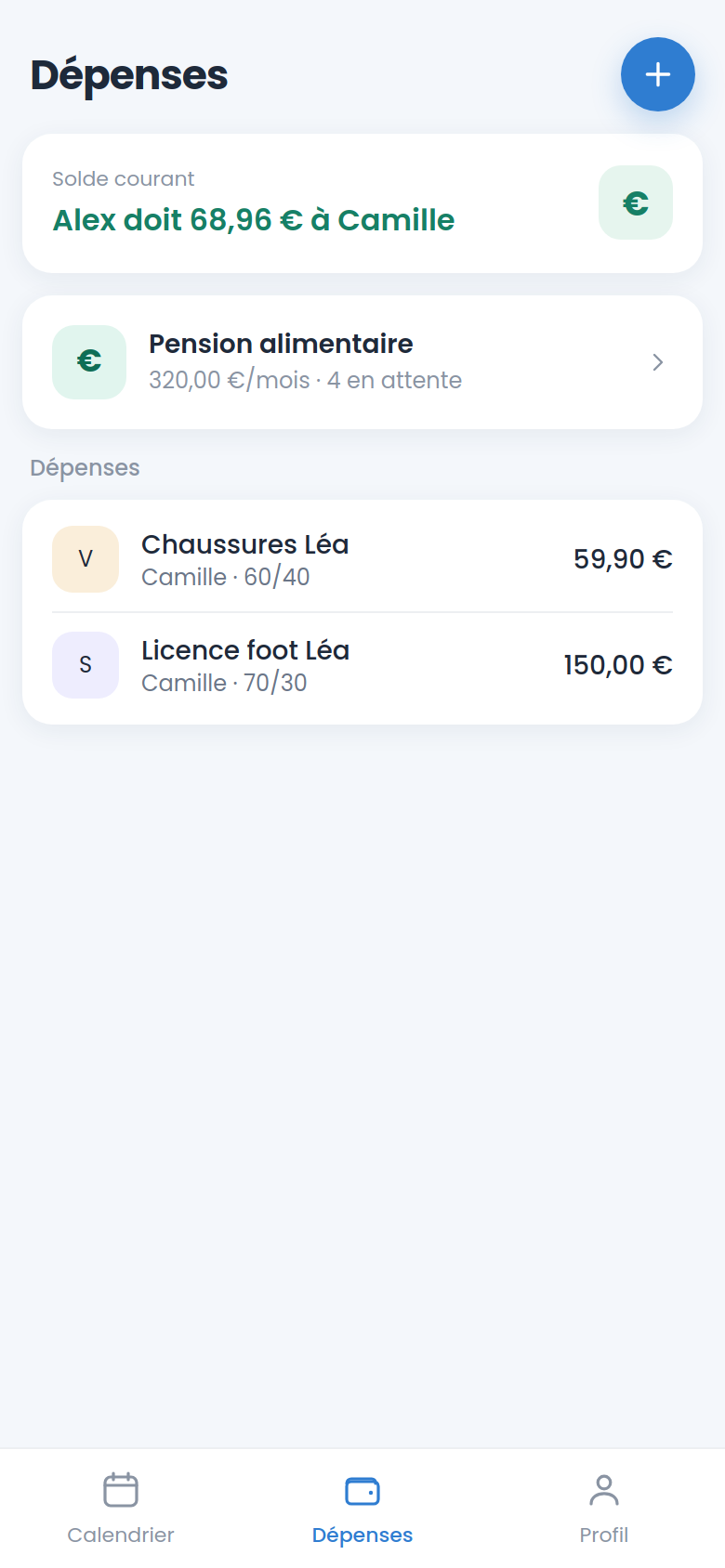Click the person profile icon
The height and width of the screenshot is (1568, 725).
(604, 1490)
